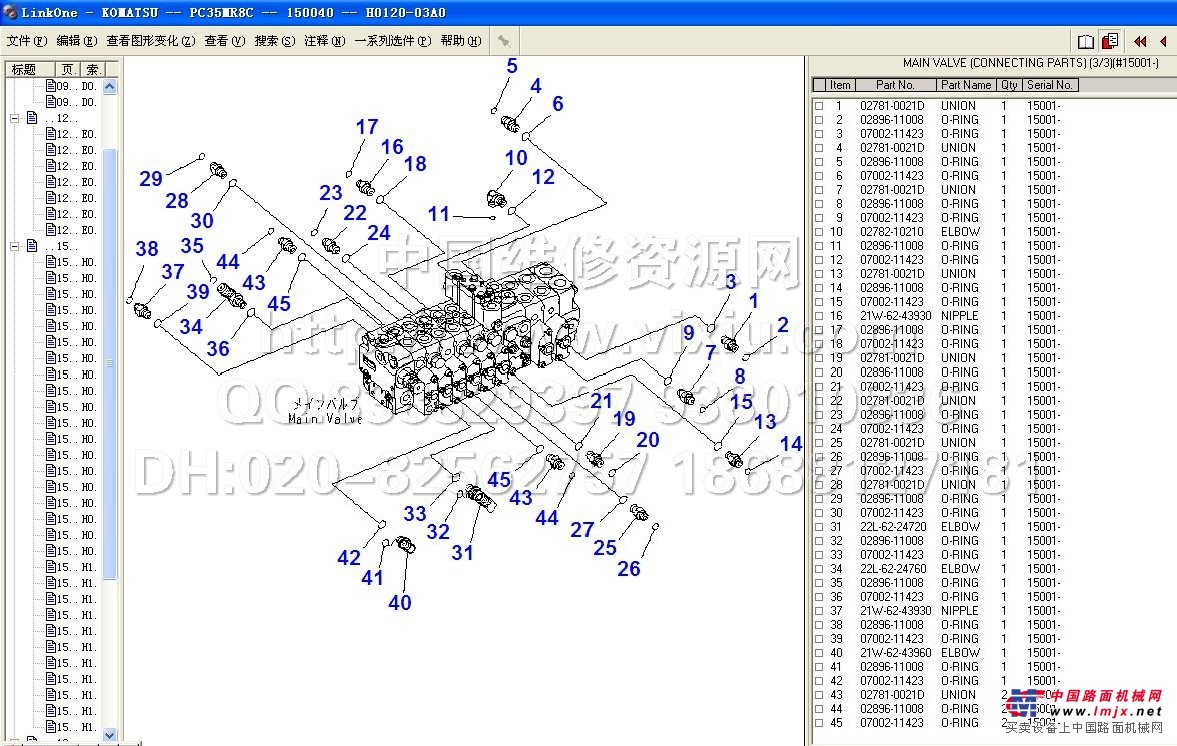
Task: Check the box for item 34 ELBOW
Action: 819,569
